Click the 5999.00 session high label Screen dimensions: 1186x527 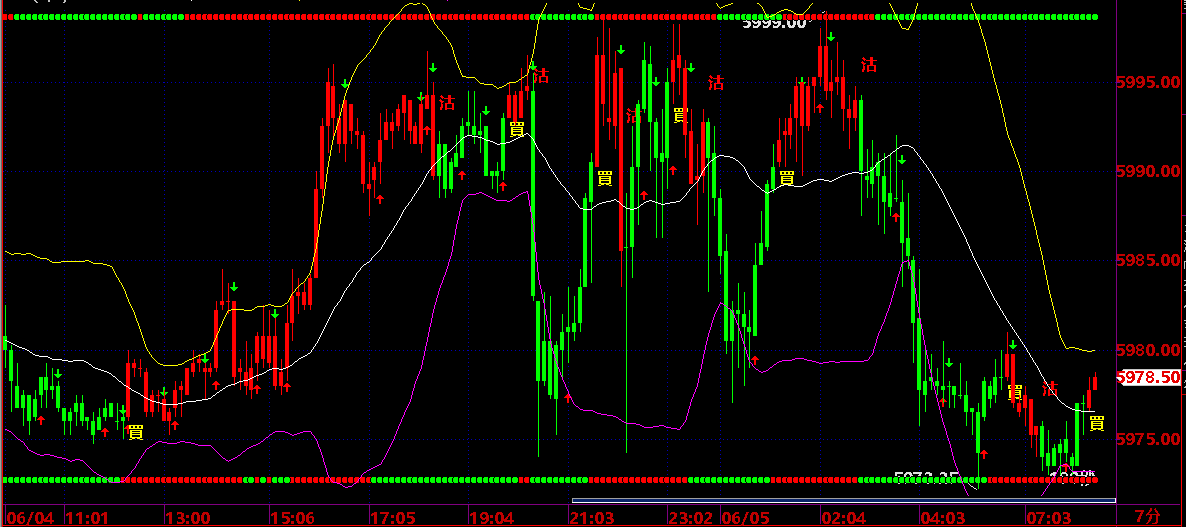click(x=775, y=23)
